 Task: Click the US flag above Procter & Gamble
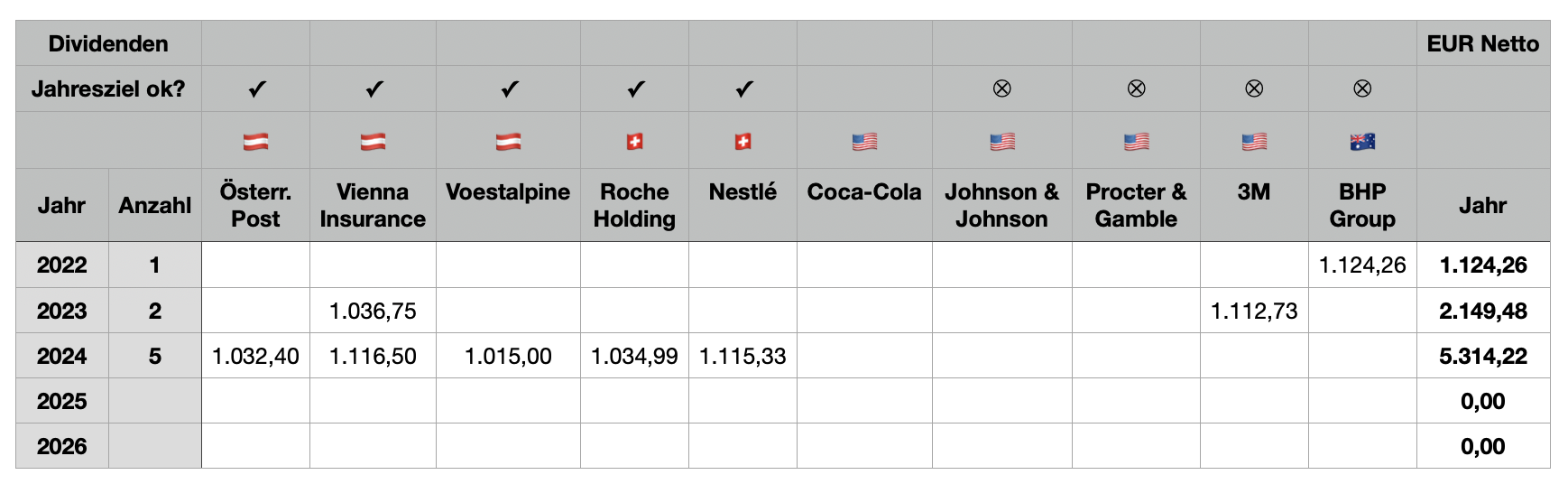(1136, 141)
